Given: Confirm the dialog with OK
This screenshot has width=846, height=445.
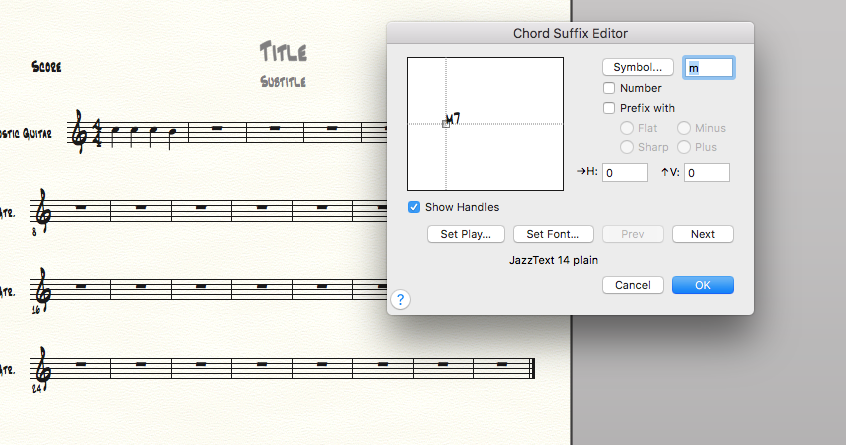Looking at the screenshot, I should [703, 285].
